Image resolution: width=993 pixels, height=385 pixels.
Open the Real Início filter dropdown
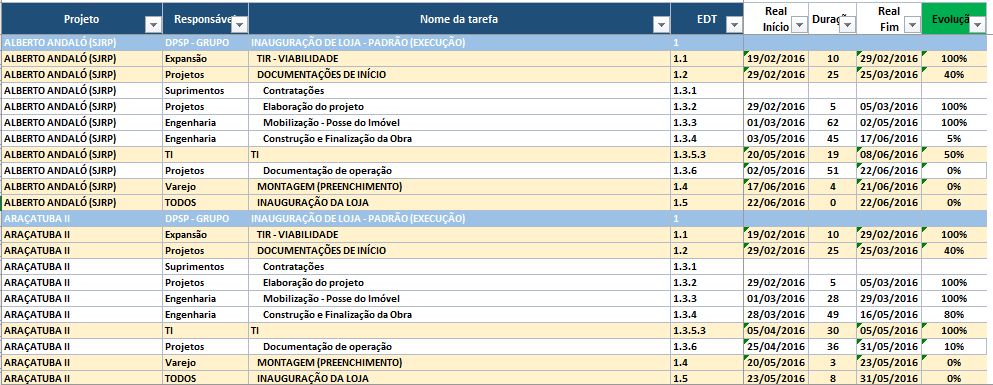click(800, 25)
